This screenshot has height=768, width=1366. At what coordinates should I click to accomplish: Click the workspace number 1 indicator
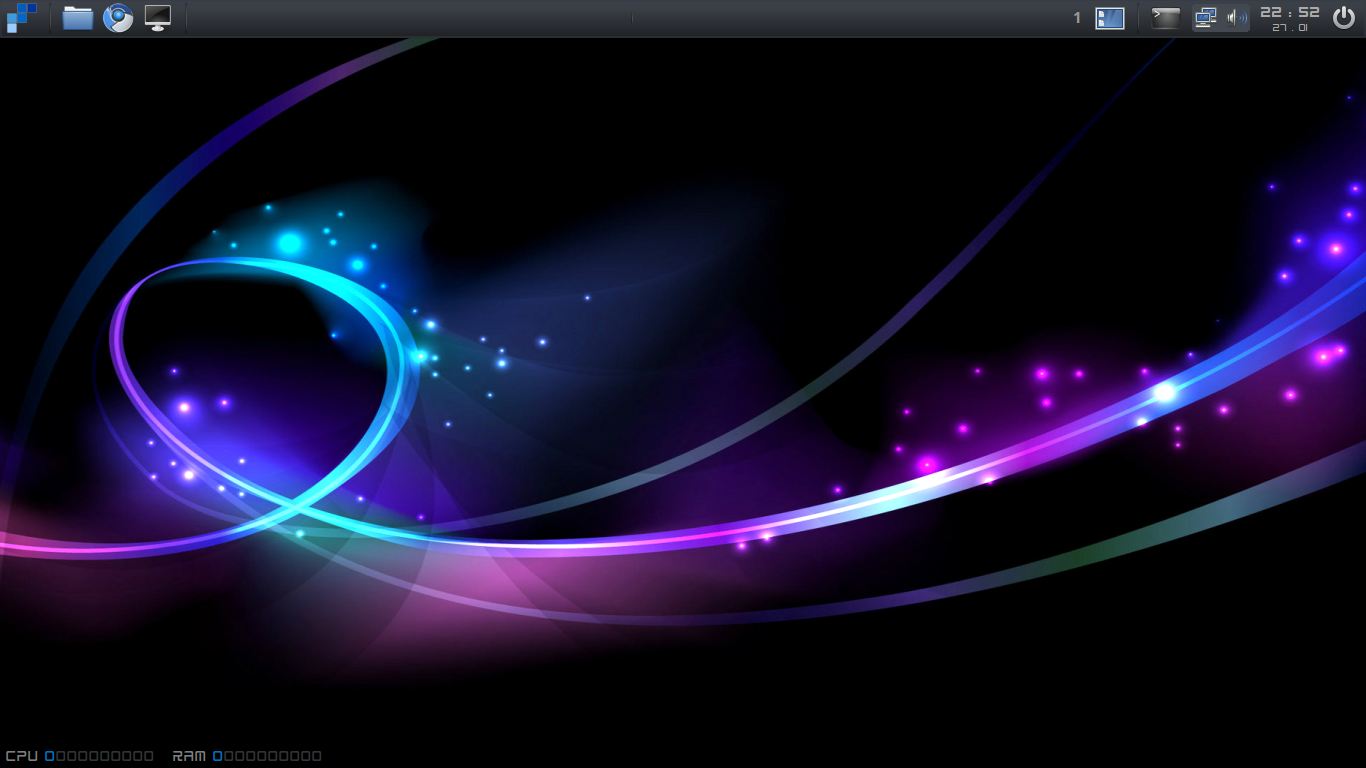pyautogui.click(x=1077, y=17)
